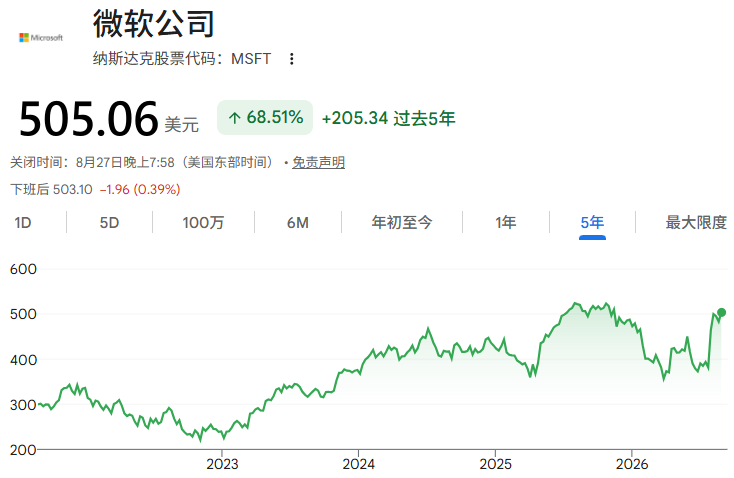The height and width of the screenshot is (478, 734).
Task: Click the 200 y-axis label
Action: coord(23,450)
